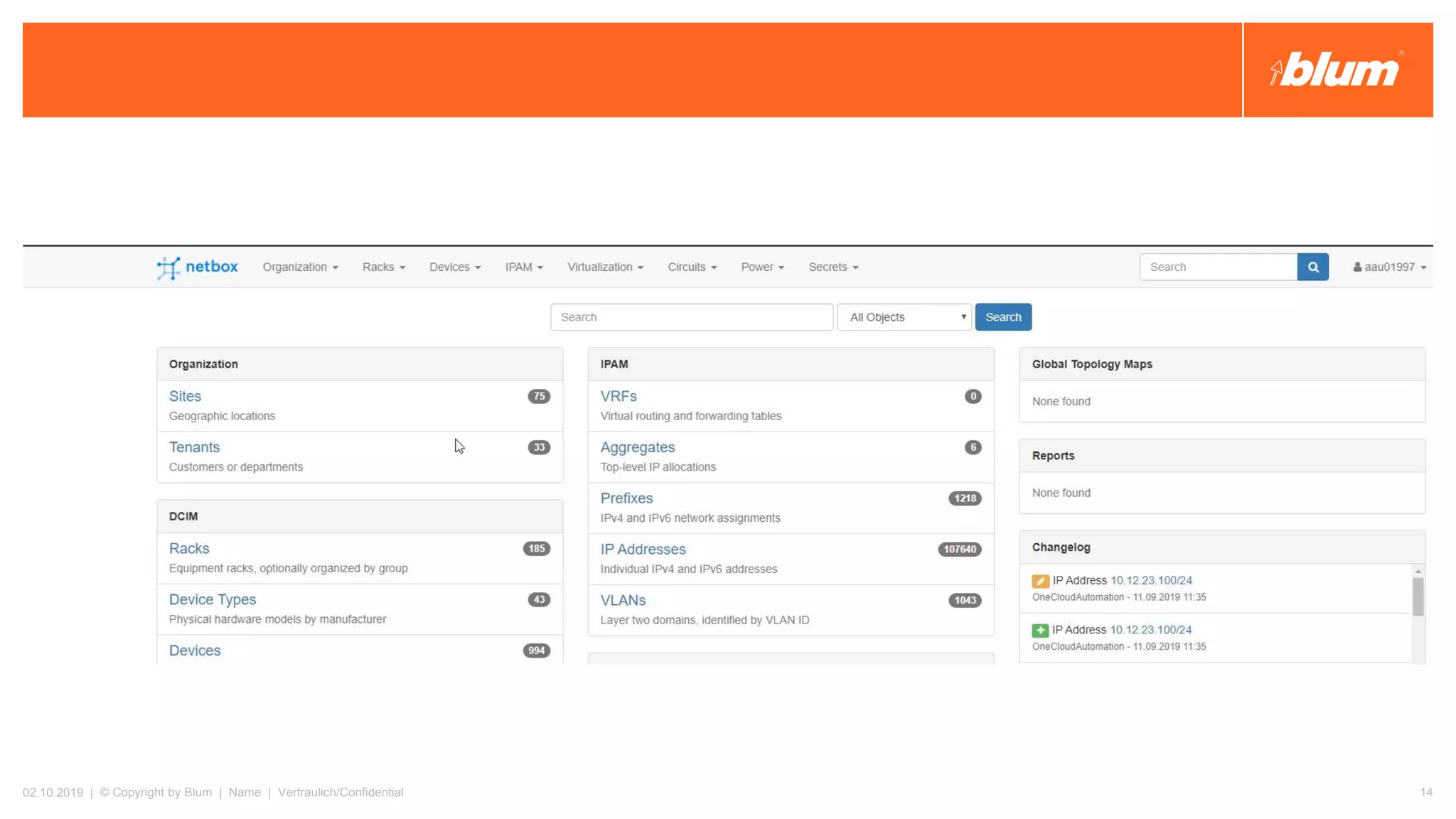Open the All Objects dropdown
1456x819 pixels.
(904, 317)
